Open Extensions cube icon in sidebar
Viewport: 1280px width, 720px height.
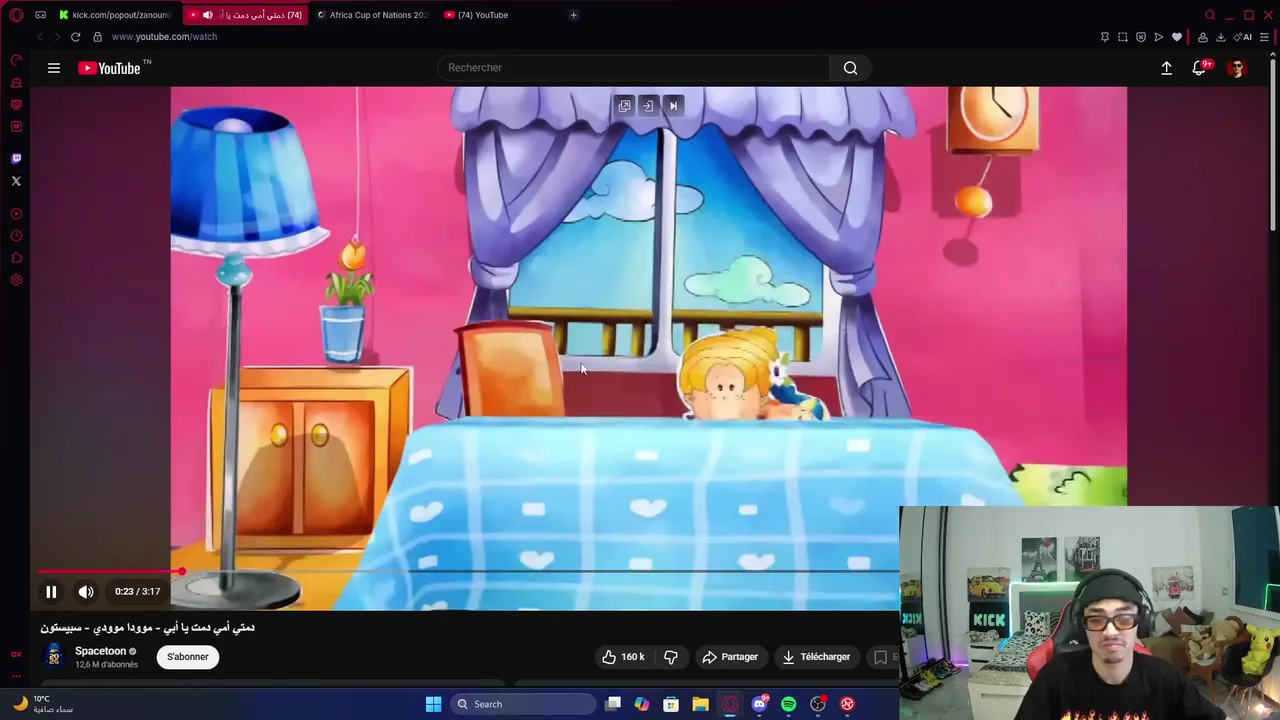(16, 258)
